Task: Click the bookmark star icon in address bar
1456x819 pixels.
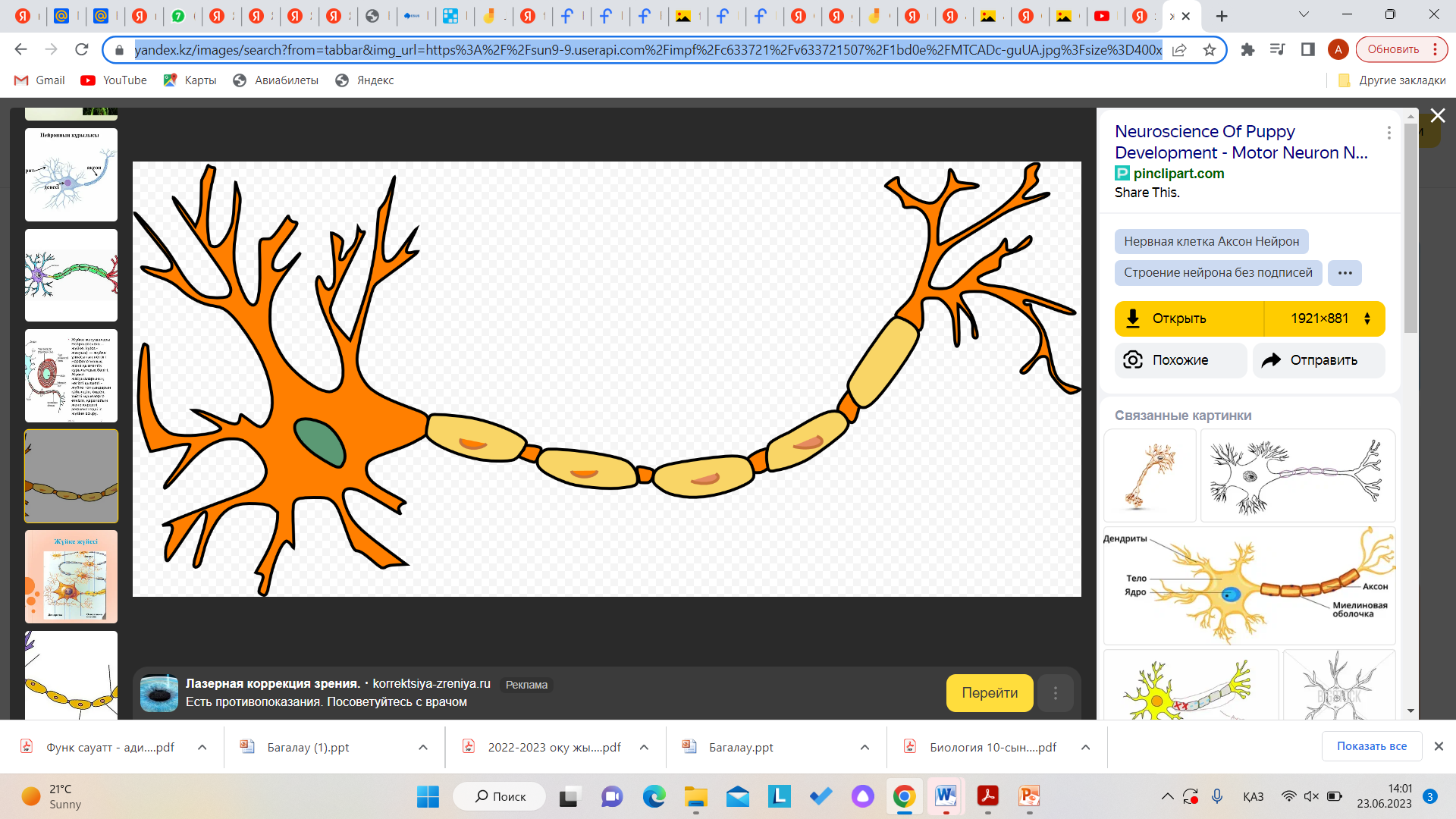Action: point(1210,50)
